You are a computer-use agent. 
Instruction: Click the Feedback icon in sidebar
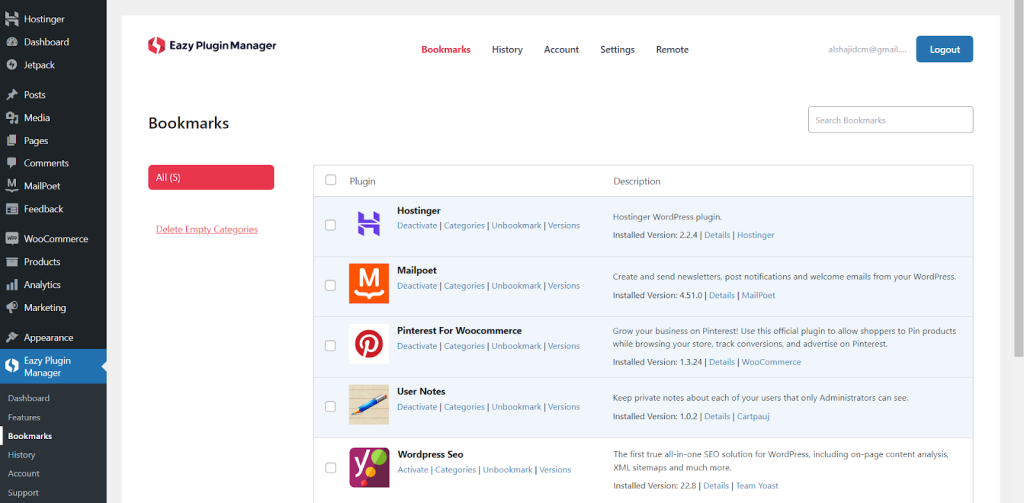(x=12, y=209)
